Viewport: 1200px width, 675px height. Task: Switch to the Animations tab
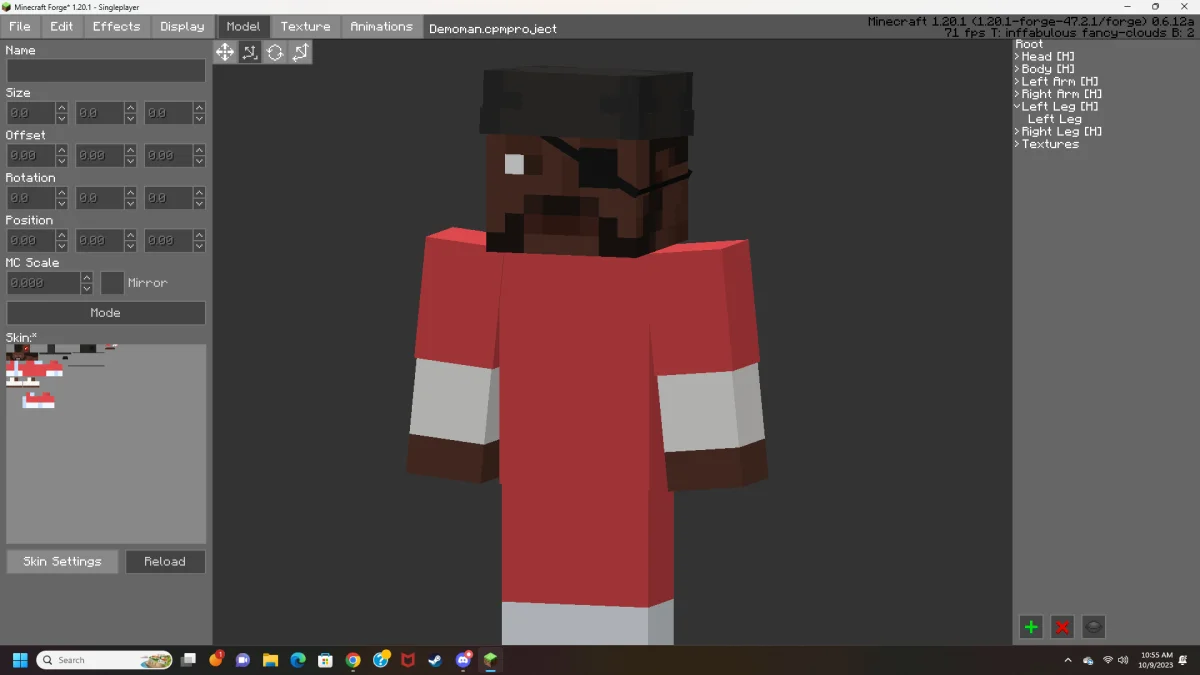[381, 26]
